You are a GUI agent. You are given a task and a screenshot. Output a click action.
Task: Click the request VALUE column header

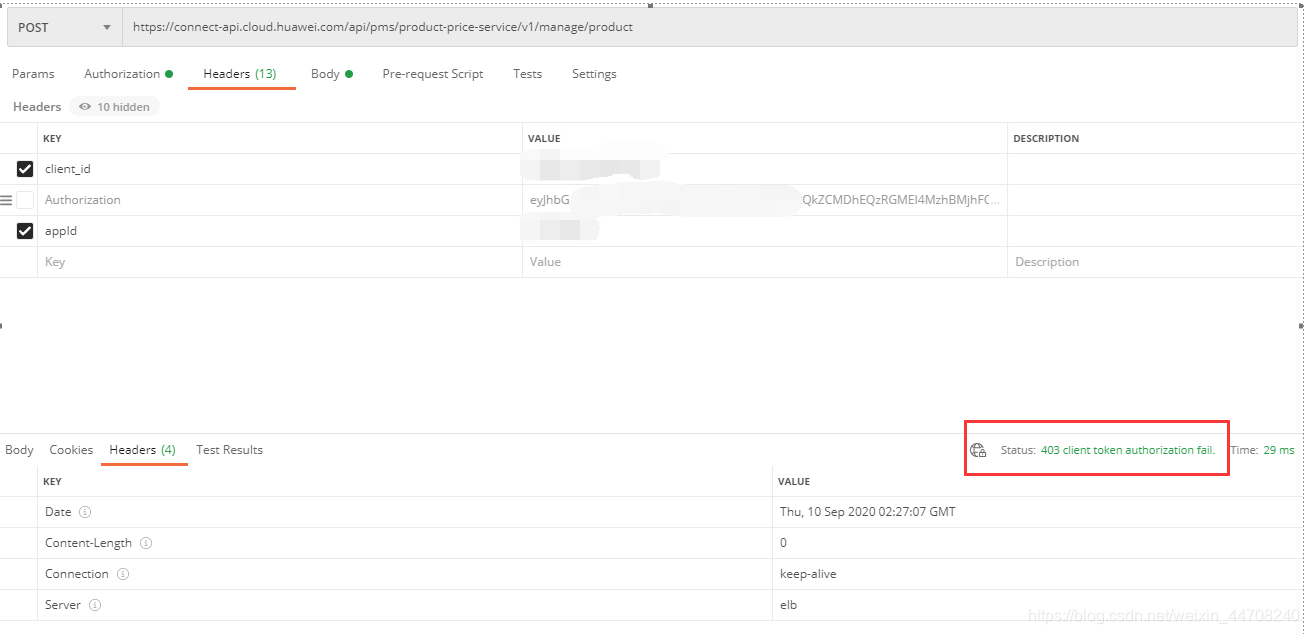pyautogui.click(x=544, y=139)
